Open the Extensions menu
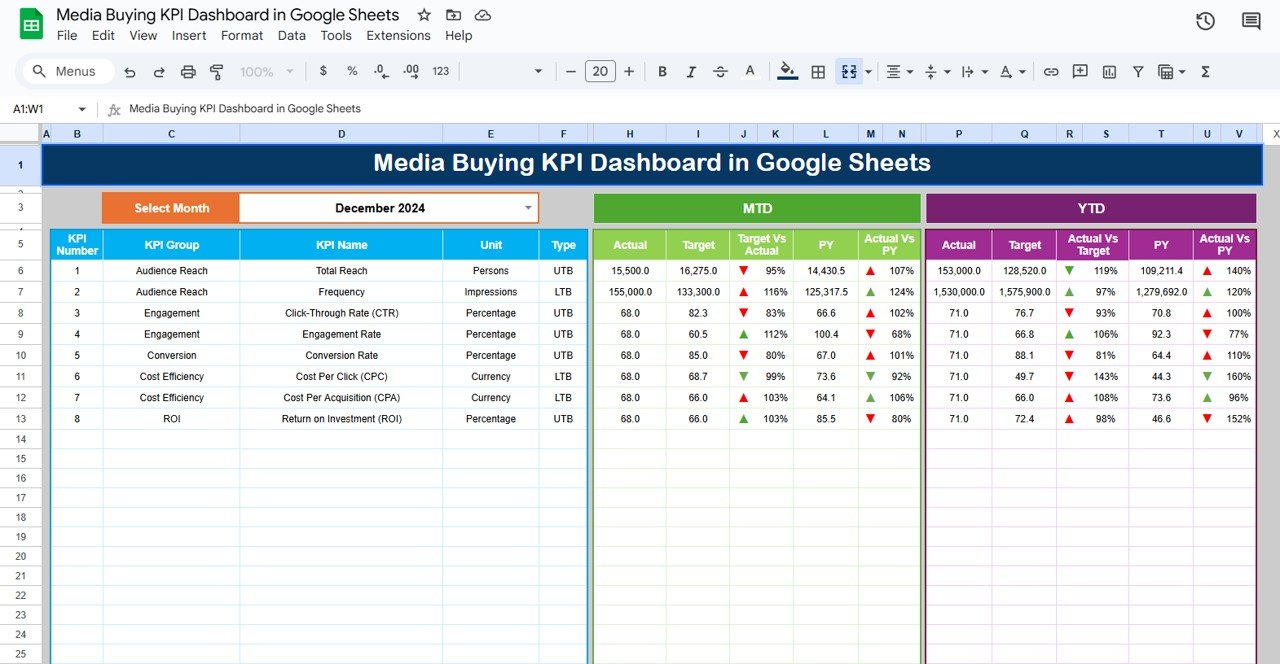 [x=398, y=35]
